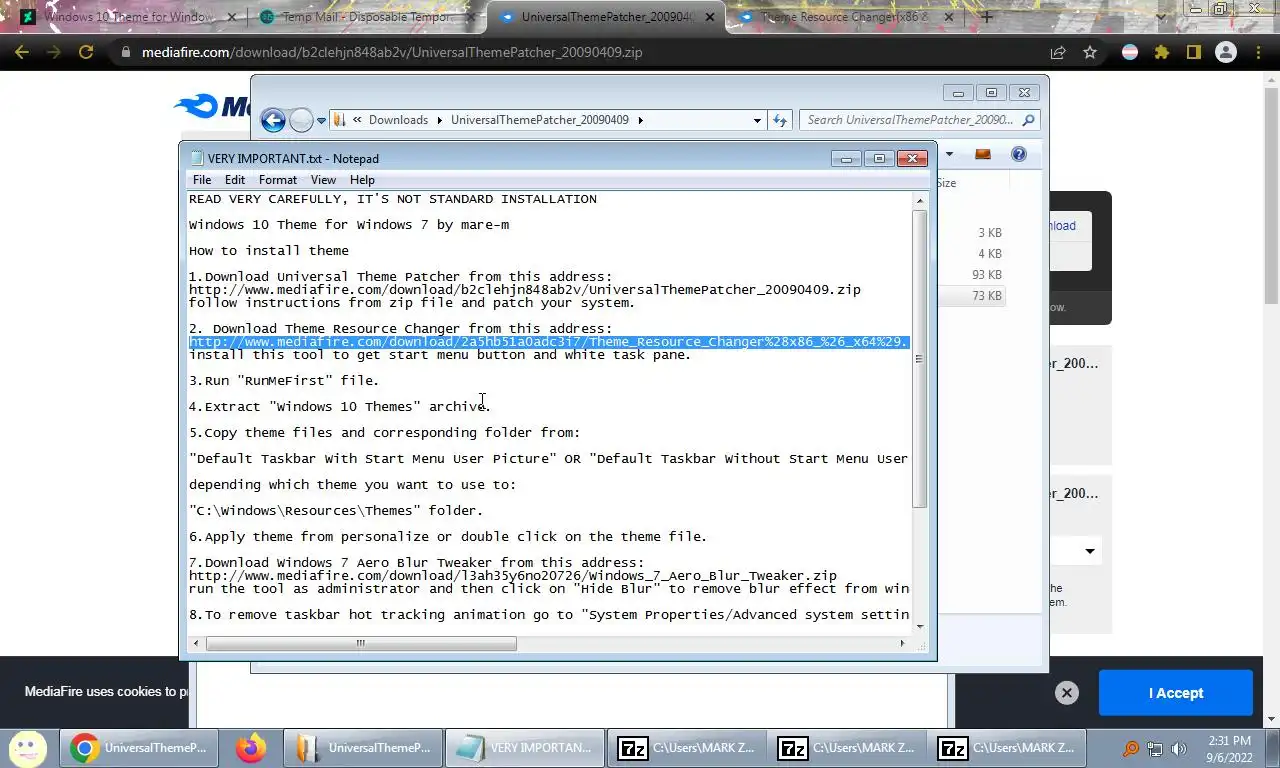
Task: Click the Notepad scroll right arrow
Action: click(902, 643)
